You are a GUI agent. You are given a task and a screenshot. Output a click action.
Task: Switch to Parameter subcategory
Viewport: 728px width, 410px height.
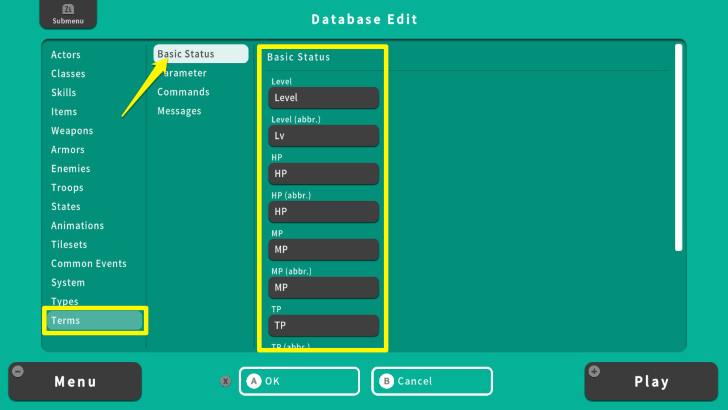182,73
